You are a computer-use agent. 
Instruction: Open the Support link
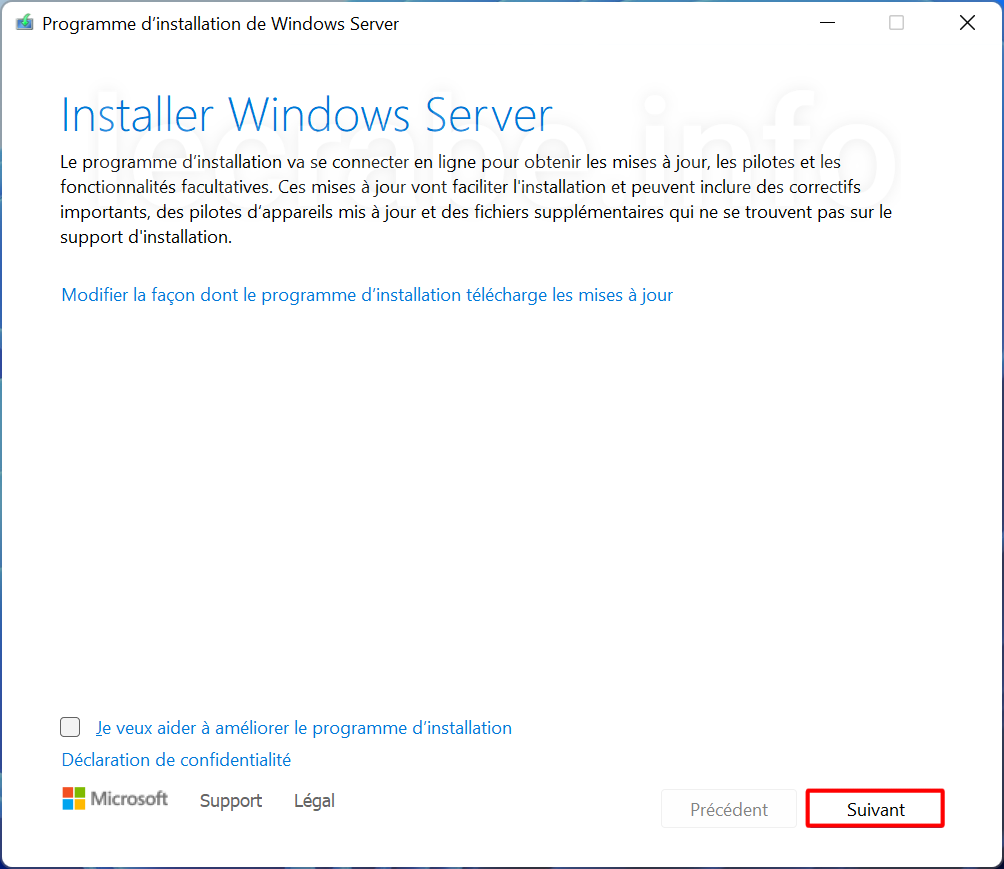click(231, 800)
